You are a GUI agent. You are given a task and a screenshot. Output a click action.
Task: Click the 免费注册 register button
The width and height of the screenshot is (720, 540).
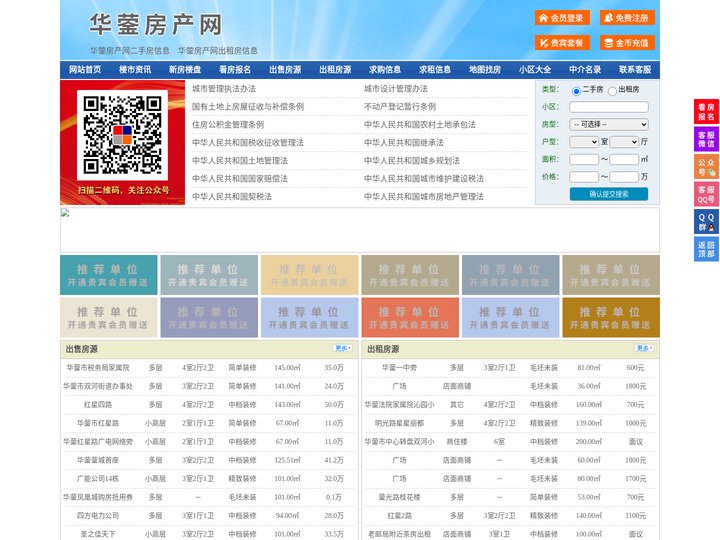[627, 18]
